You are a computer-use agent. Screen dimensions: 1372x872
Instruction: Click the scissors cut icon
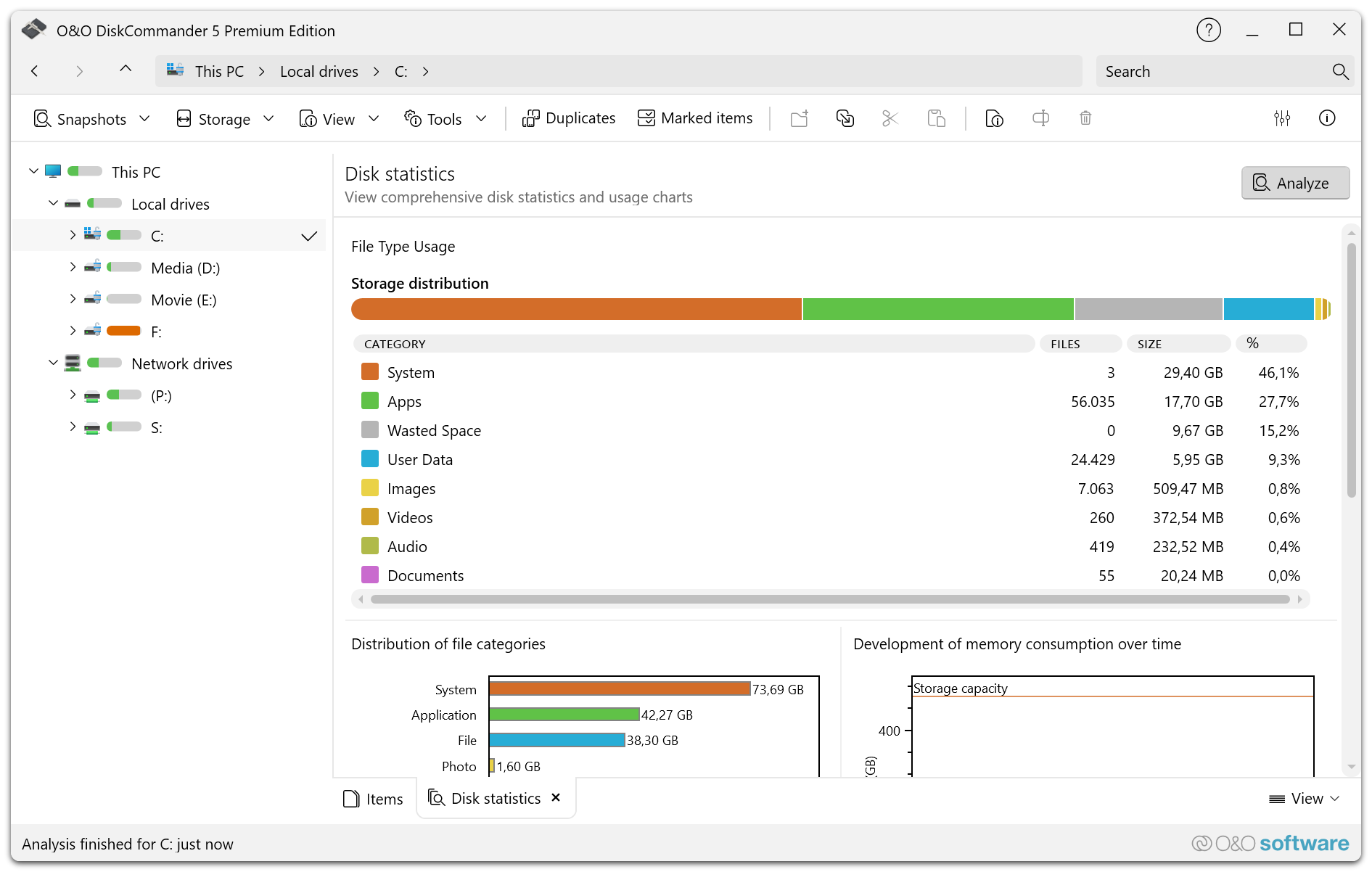[x=890, y=118]
